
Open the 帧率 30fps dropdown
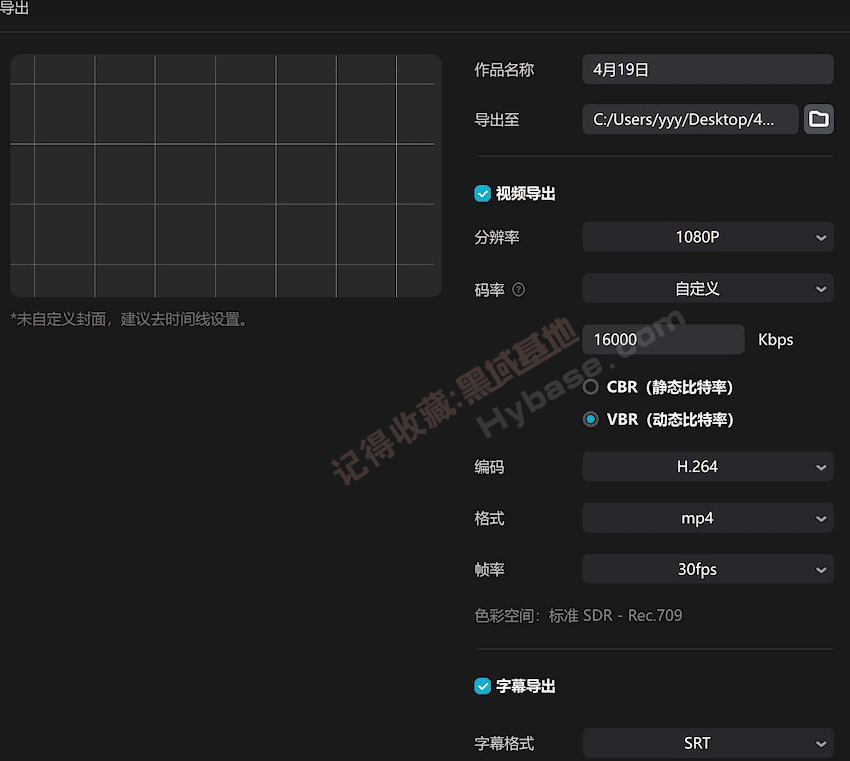click(708, 569)
